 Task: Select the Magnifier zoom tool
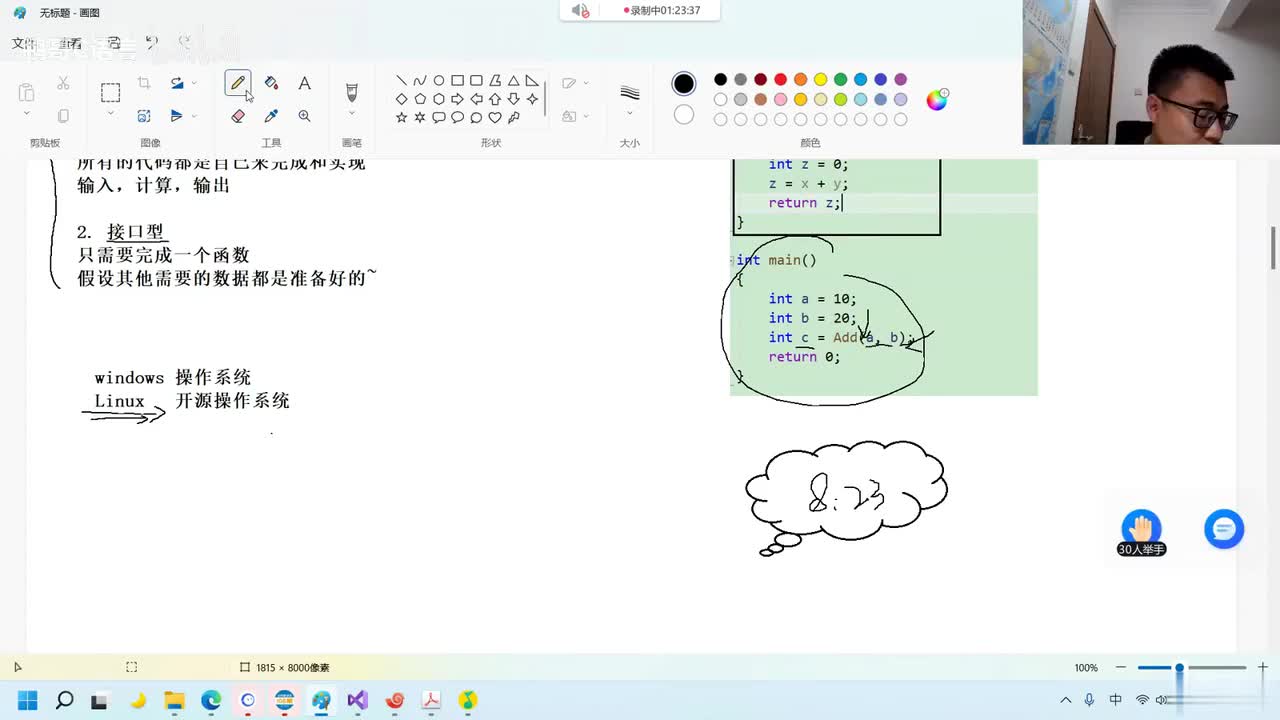tap(304, 116)
